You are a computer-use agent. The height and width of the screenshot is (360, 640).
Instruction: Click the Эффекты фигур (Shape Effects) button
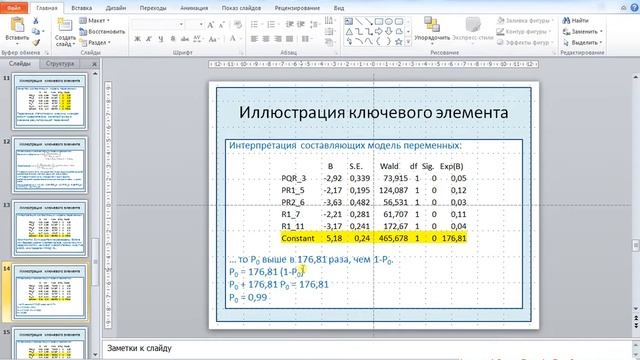pos(525,42)
